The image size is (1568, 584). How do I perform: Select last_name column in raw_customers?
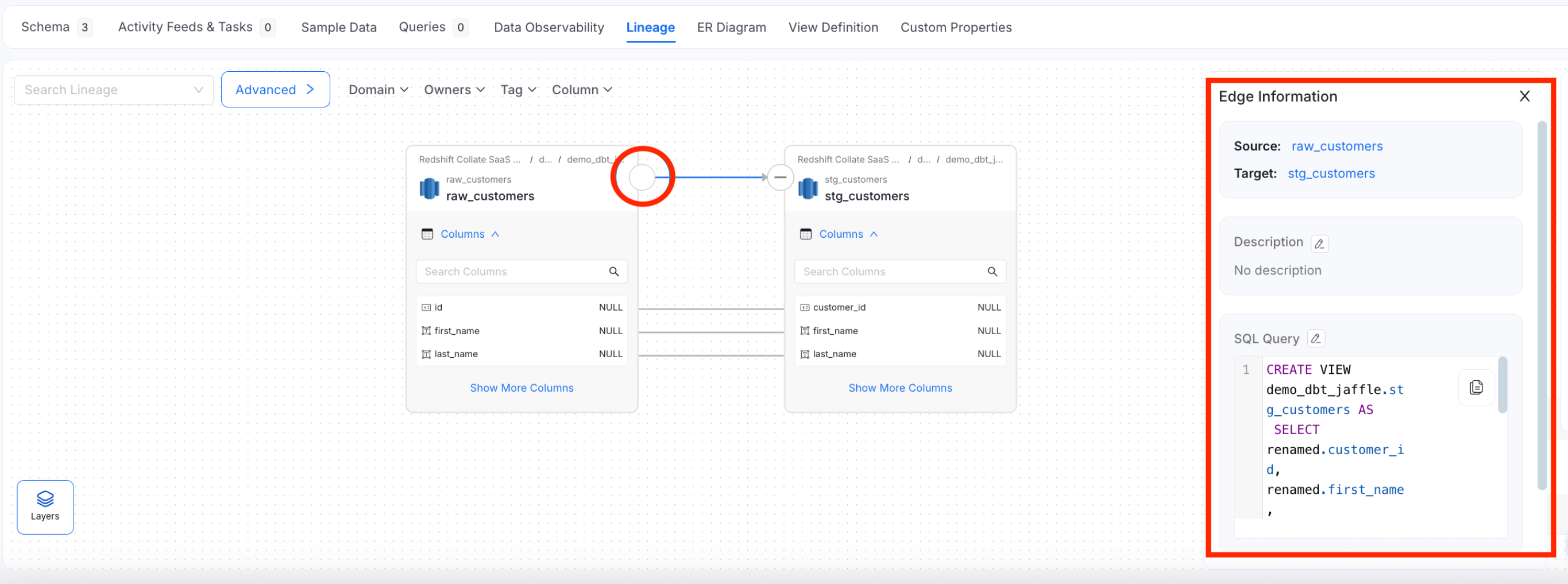(522, 354)
